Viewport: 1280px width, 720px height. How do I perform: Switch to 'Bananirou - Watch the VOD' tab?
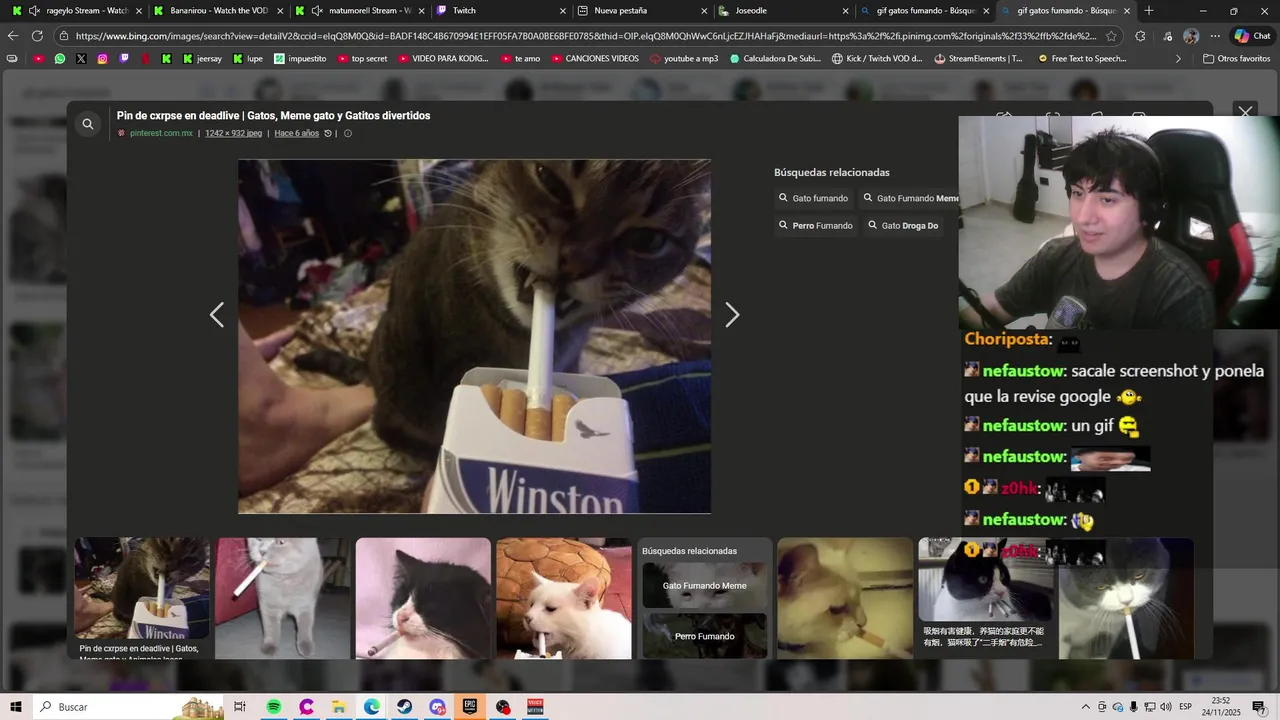[x=219, y=11]
